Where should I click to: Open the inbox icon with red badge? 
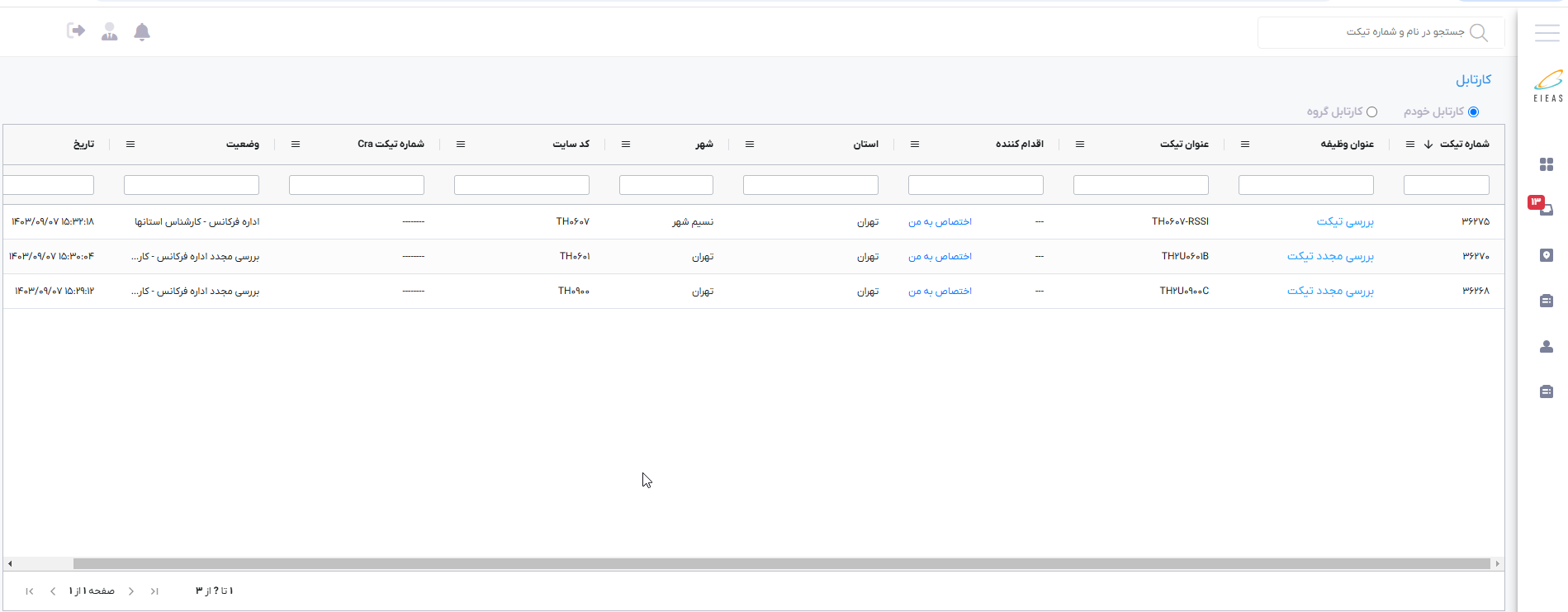pos(1545,208)
